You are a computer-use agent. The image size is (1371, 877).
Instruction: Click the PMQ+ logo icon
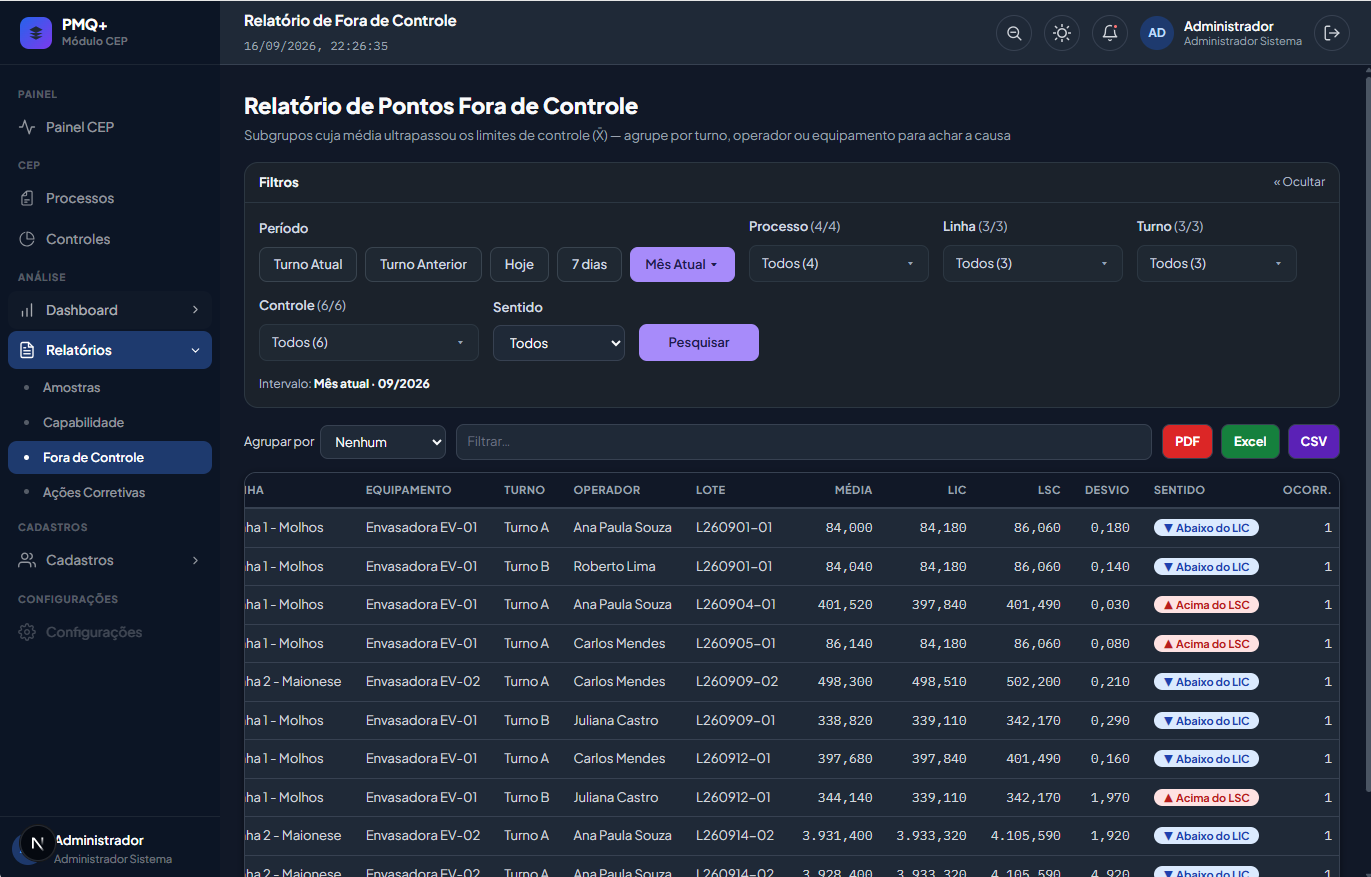[x=36, y=33]
